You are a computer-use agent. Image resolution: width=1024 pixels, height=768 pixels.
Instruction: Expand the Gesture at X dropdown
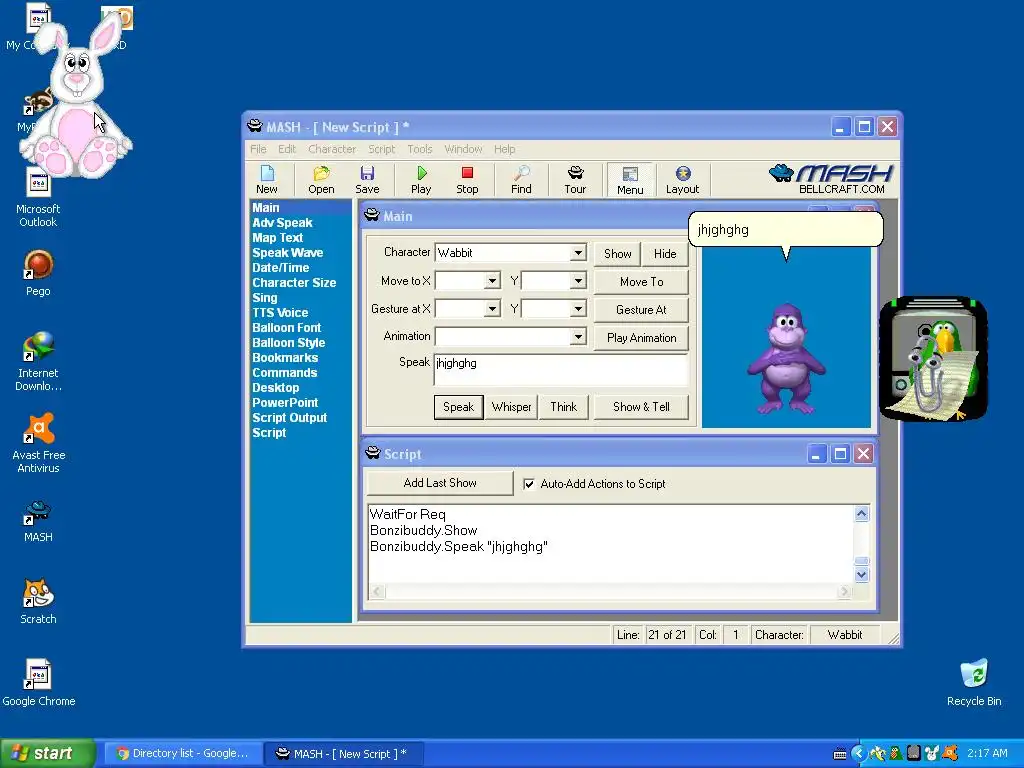492,308
